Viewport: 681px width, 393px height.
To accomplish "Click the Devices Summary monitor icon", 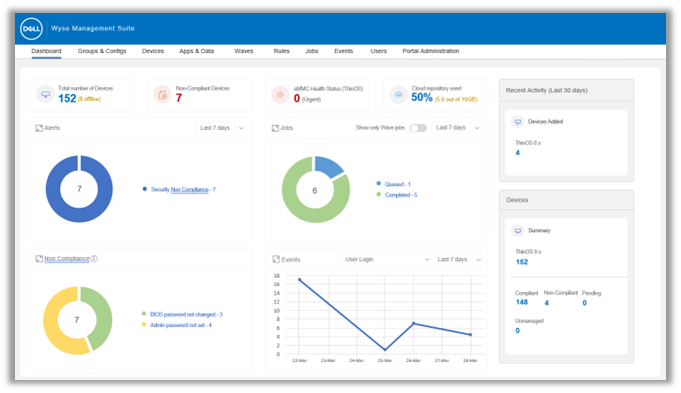I will (x=518, y=231).
